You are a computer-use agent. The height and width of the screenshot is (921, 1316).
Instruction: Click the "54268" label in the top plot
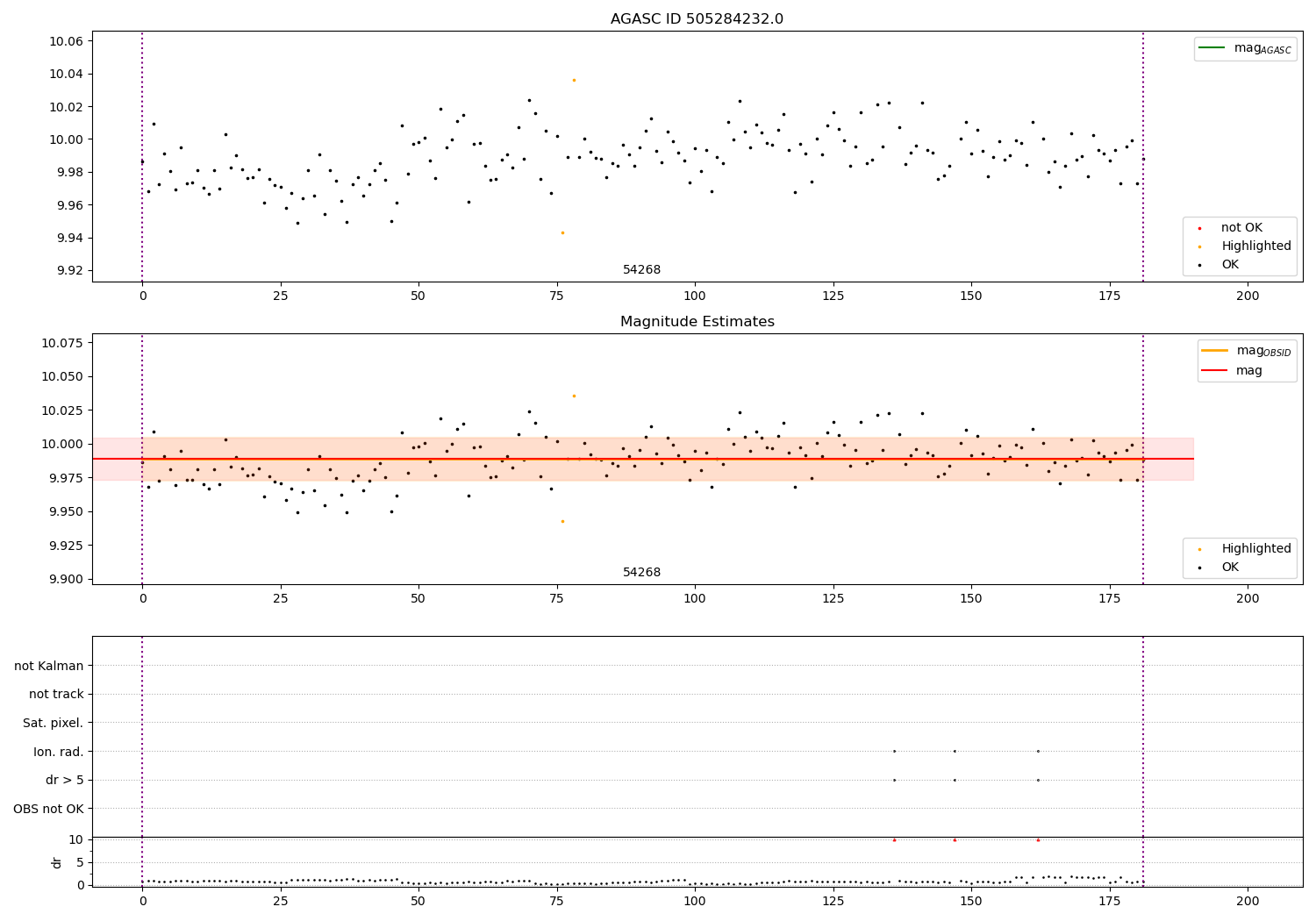(x=641, y=270)
